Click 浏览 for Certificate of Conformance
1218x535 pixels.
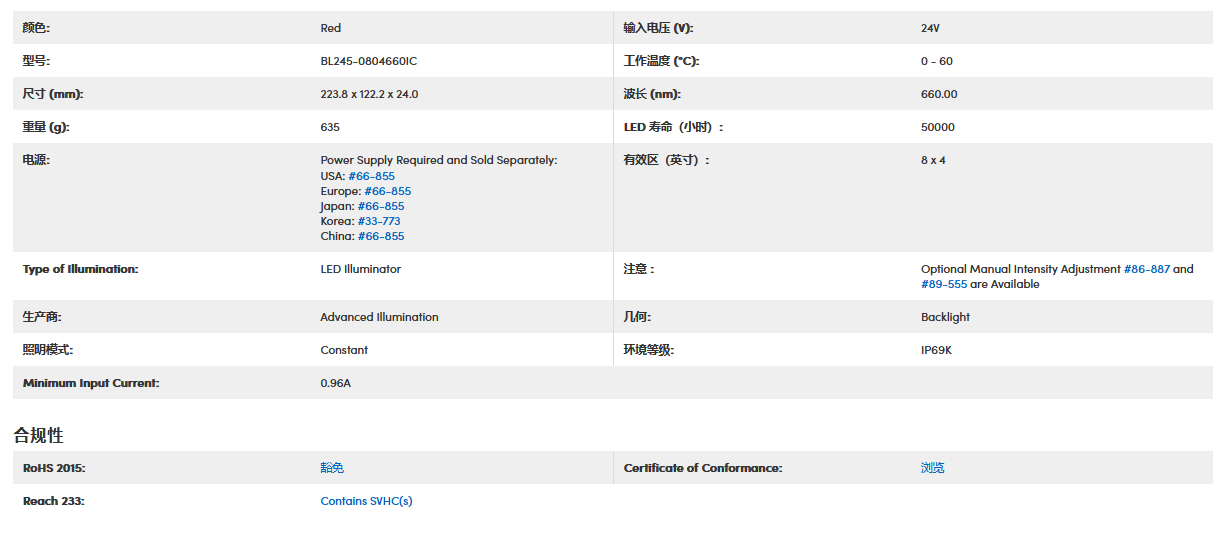[x=932, y=468]
